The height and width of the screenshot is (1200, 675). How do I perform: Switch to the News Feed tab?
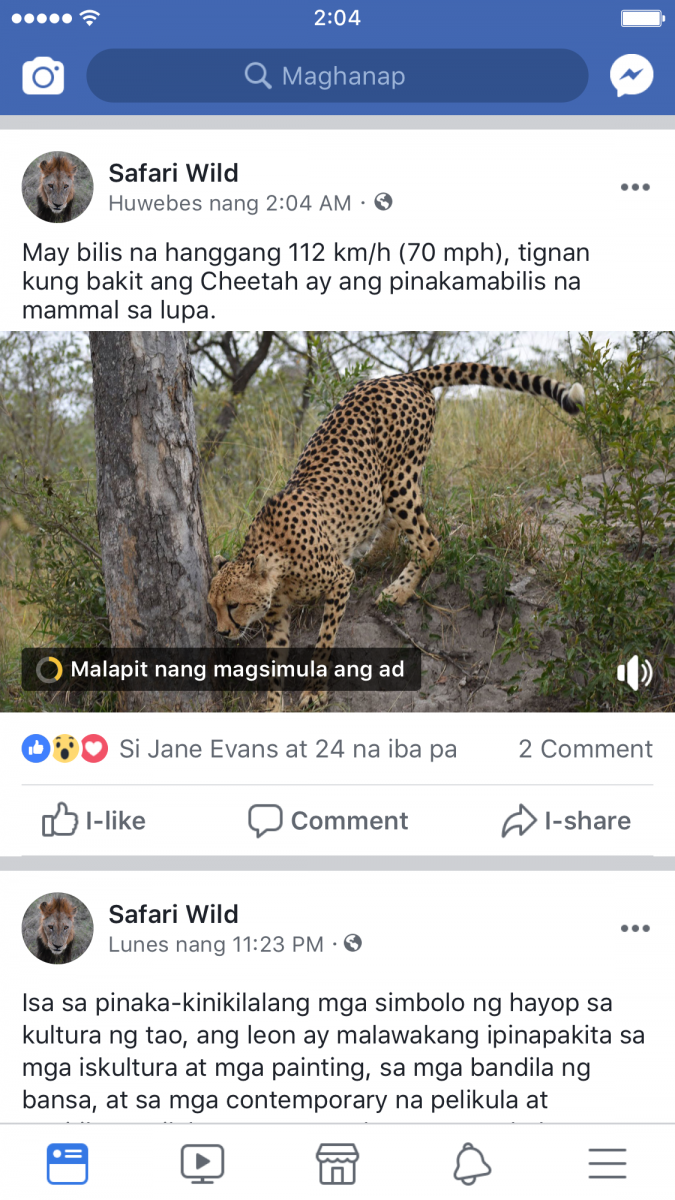click(x=67, y=1163)
